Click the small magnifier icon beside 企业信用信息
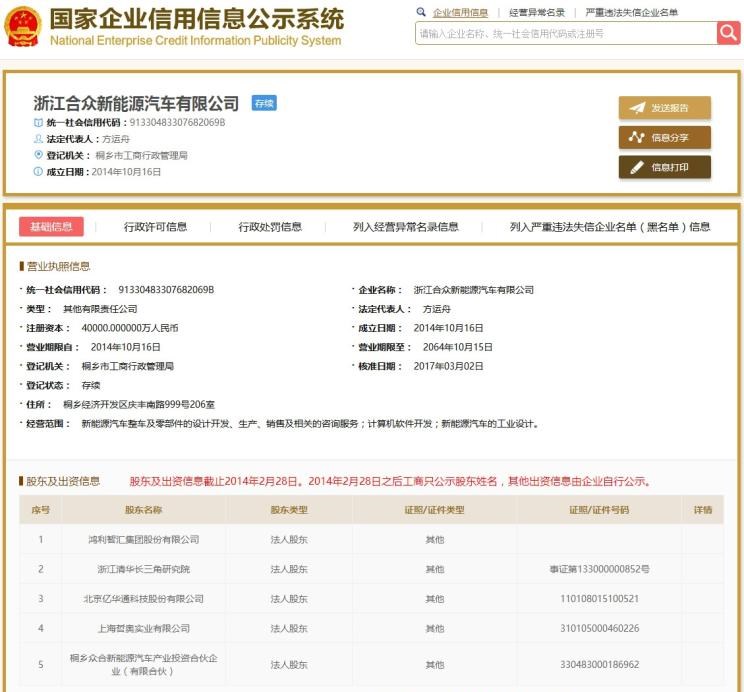This screenshot has width=744, height=692. click(421, 12)
